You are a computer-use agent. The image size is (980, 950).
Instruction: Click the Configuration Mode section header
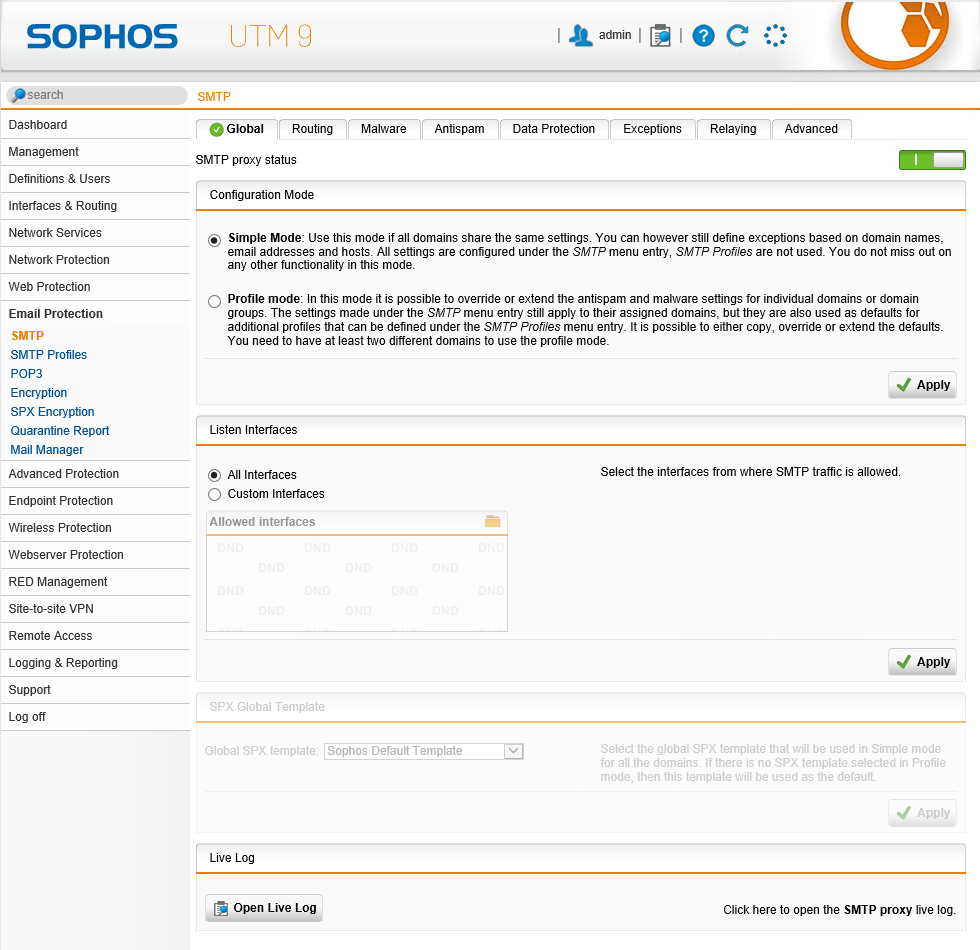[581, 195]
